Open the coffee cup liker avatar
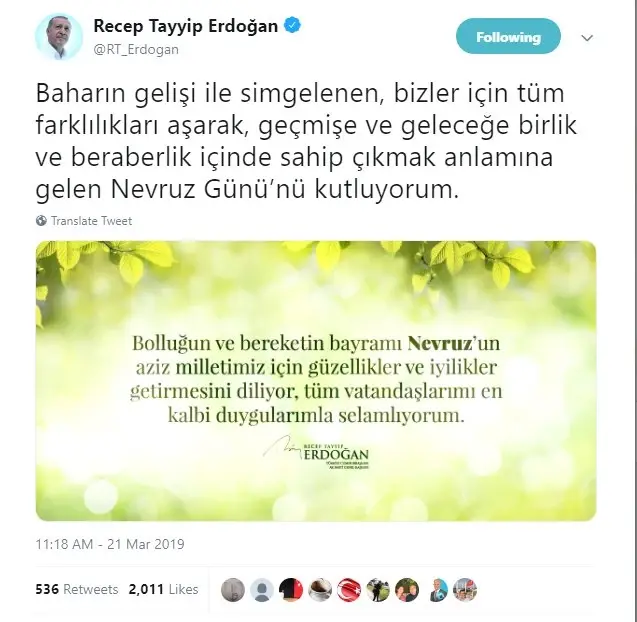Image resolution: width=637 pixels, height=622 pixels. (320, 589)
